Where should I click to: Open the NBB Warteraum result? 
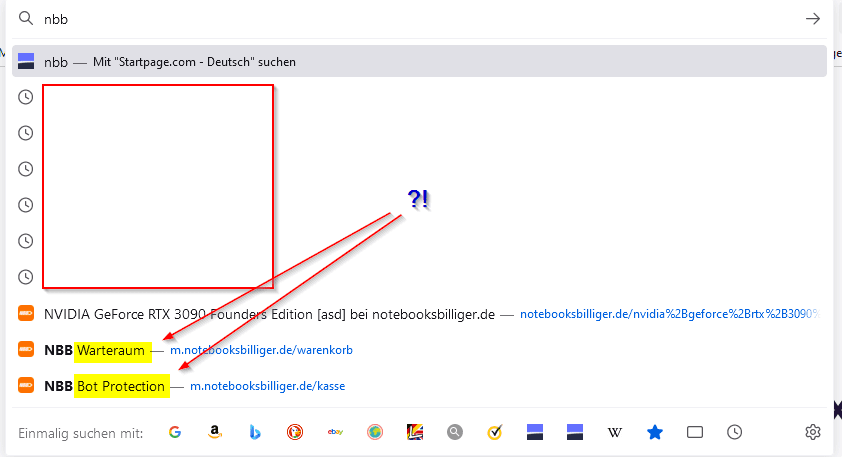(x=95, y=350)
